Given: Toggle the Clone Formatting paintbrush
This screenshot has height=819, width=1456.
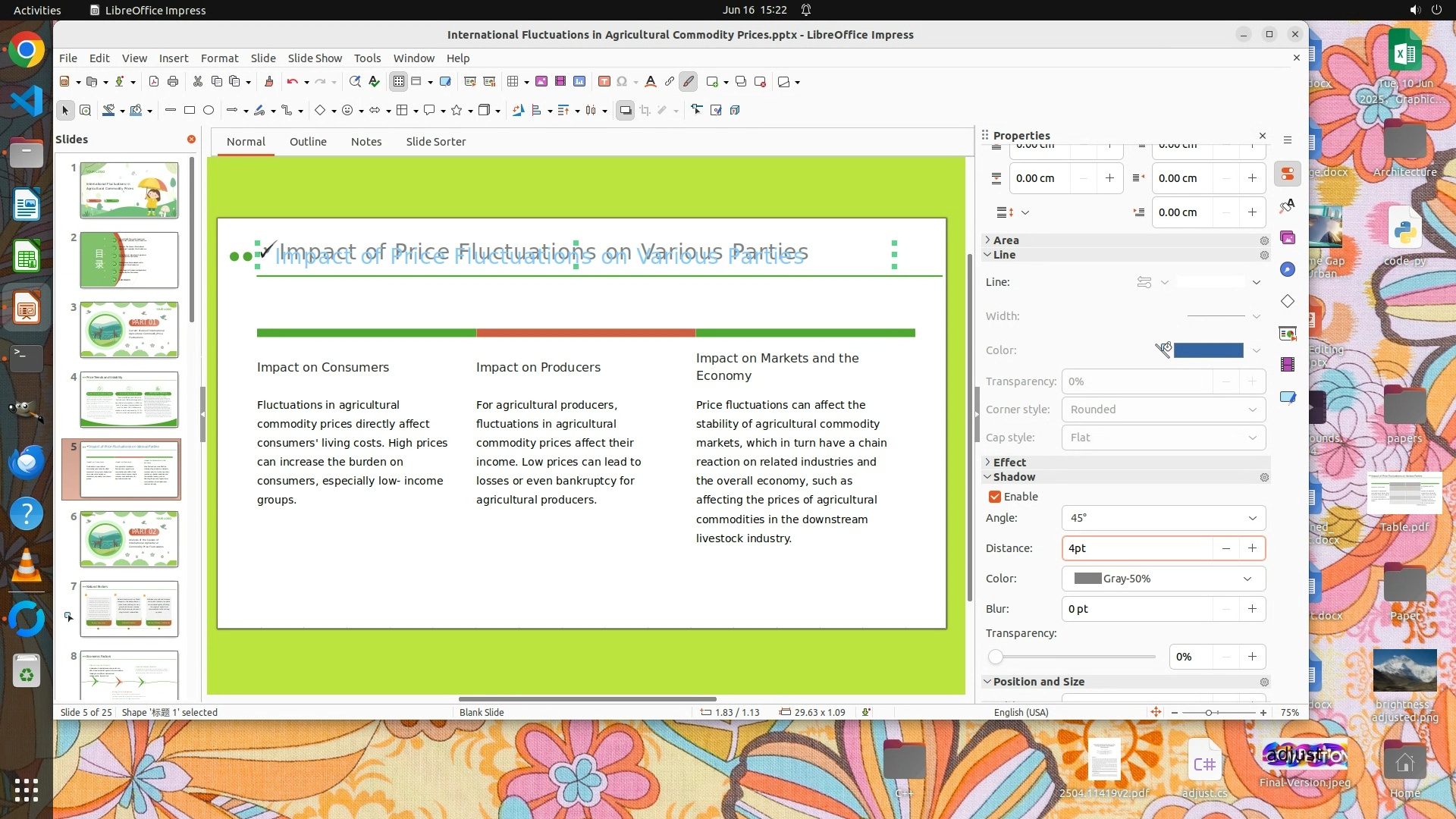Looking at the screenshot, I should [x=268, y=82].
